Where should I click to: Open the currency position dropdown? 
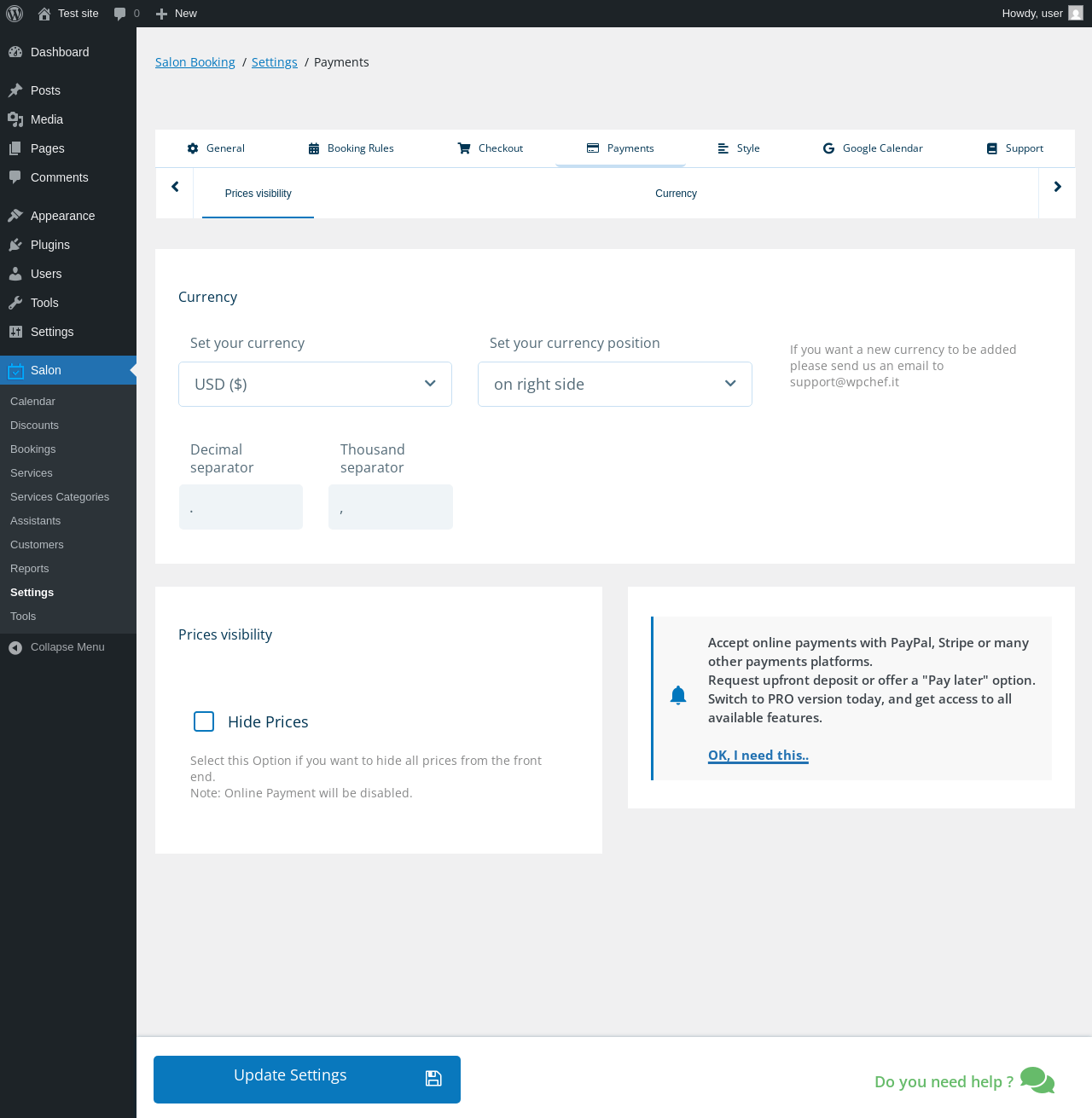click(x=615, y=384)
